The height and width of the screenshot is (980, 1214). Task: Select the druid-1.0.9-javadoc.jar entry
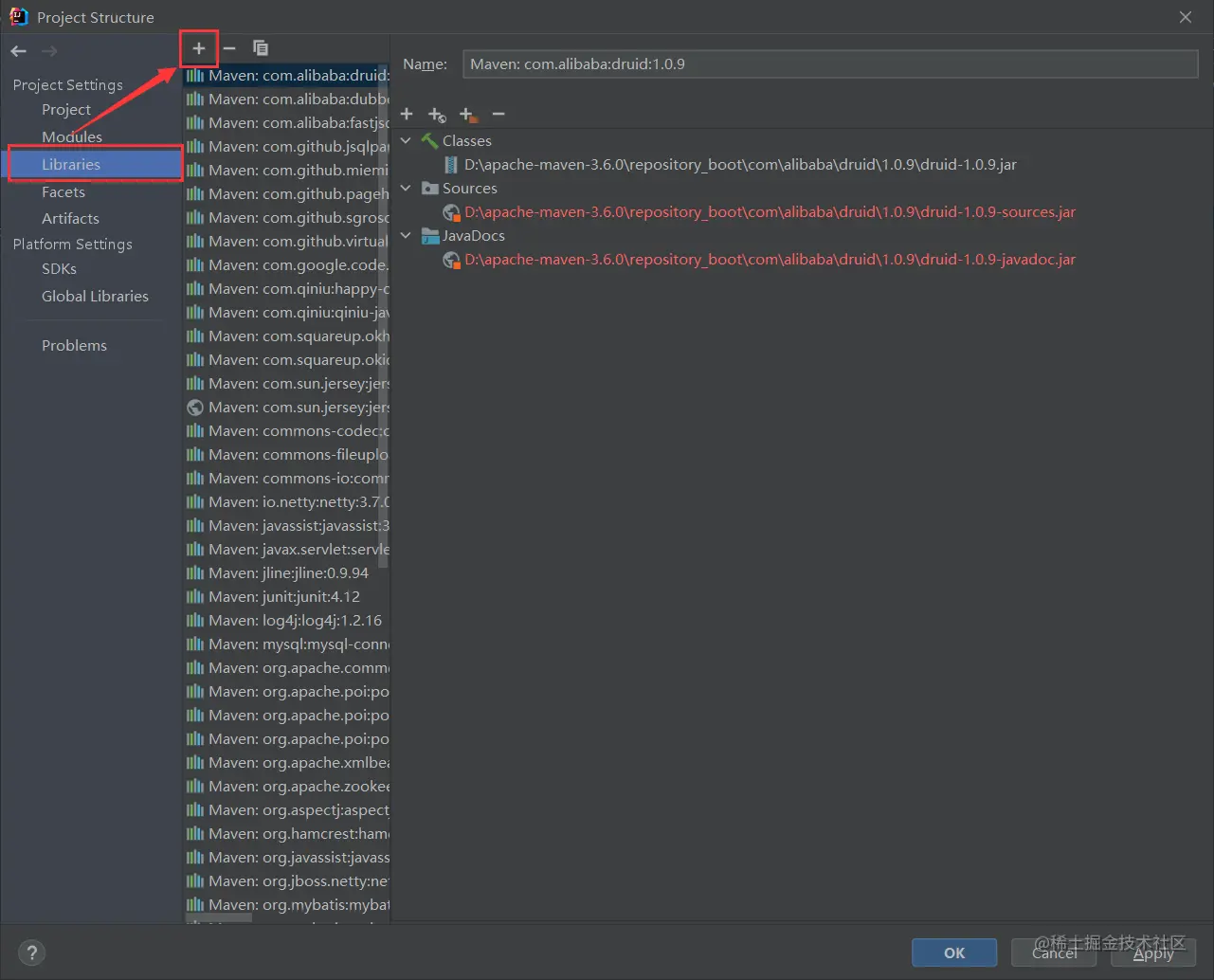pyautogui.click(x=759, y=260)
